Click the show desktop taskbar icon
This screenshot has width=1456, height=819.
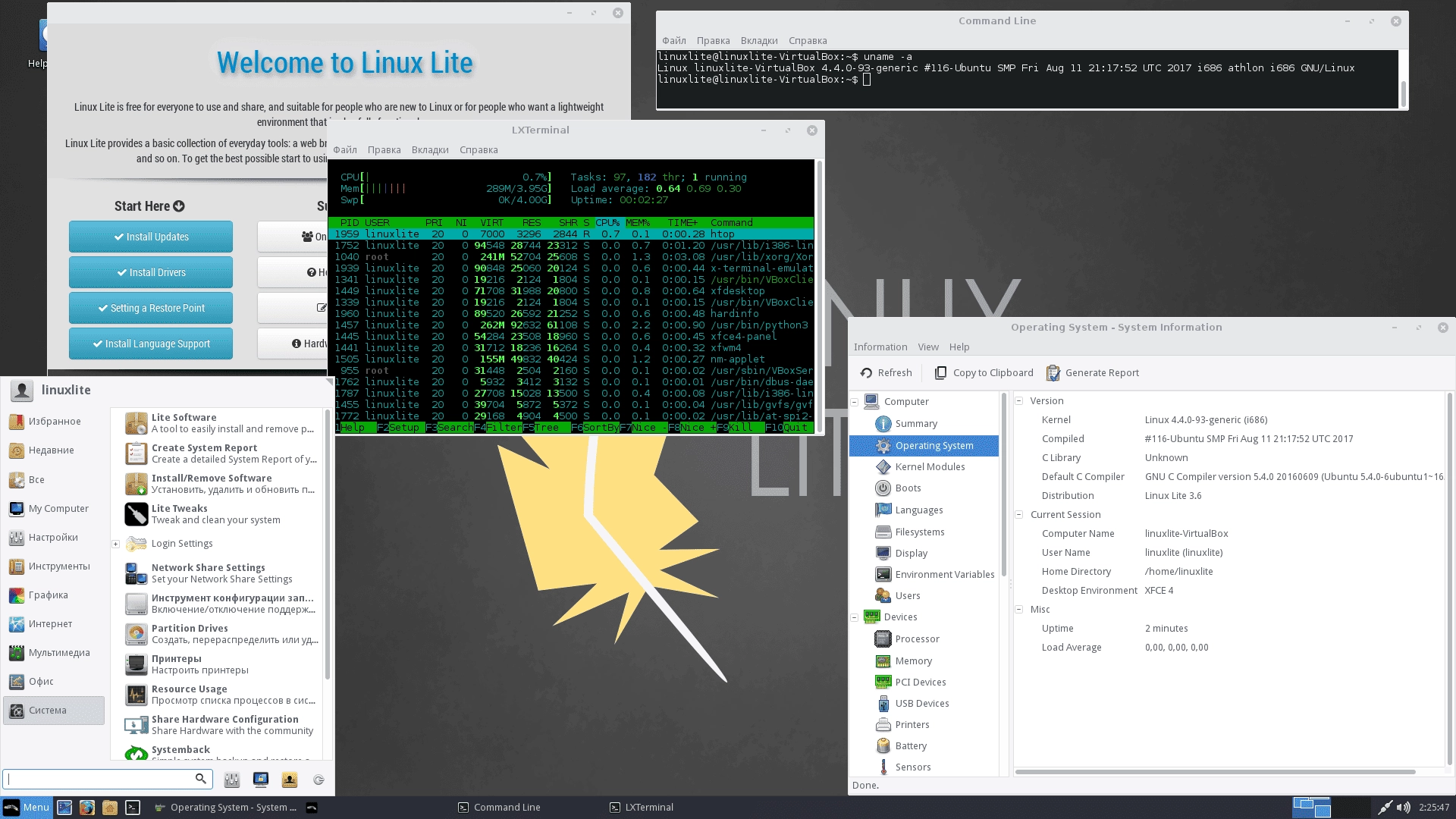(x=64, y=808)
